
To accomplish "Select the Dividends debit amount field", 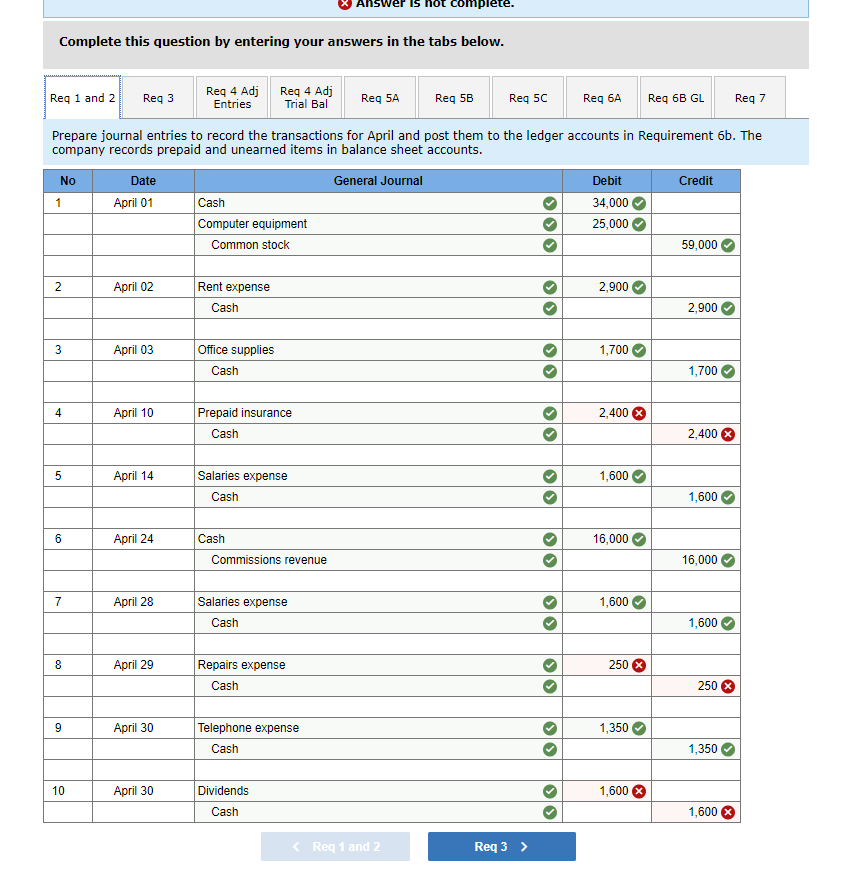I will coord(606,791).
